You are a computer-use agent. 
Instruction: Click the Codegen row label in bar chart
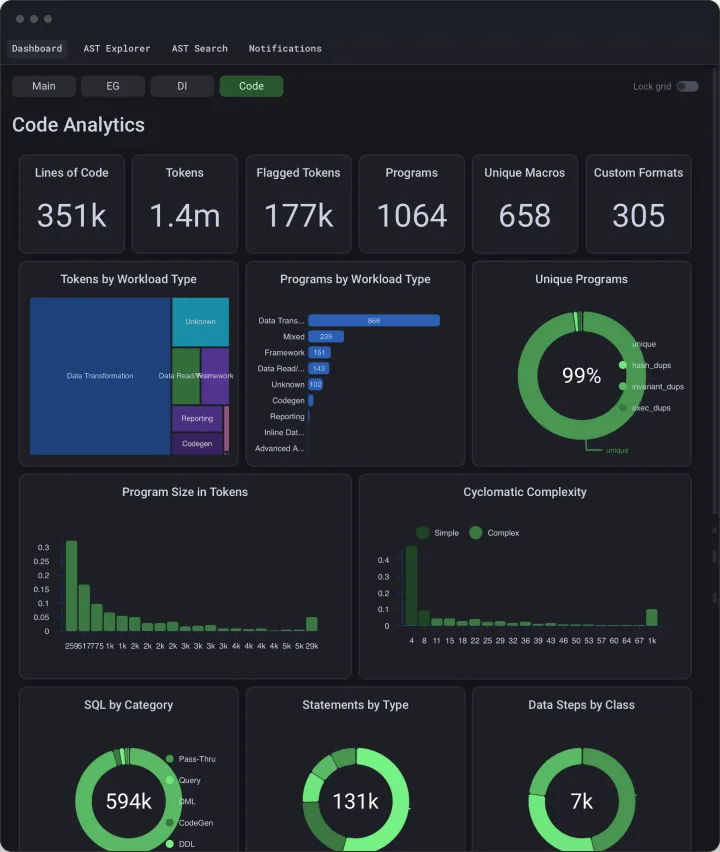click(x=288, y=400)
